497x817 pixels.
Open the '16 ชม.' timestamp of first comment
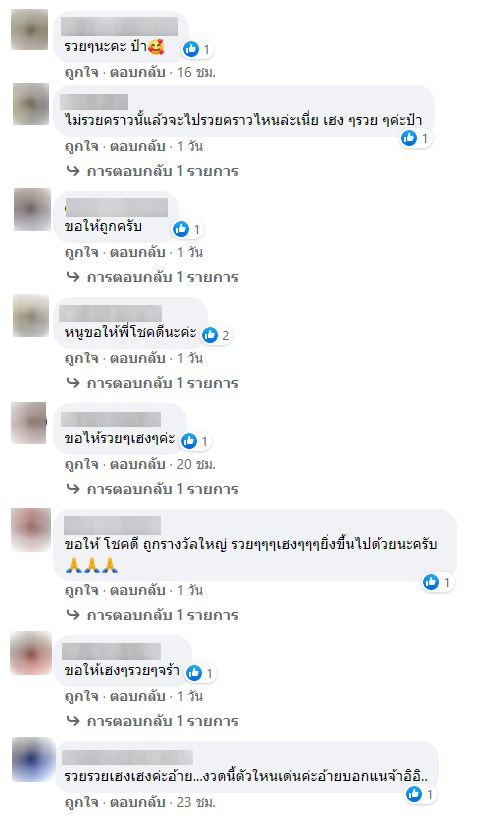point(196,72)
